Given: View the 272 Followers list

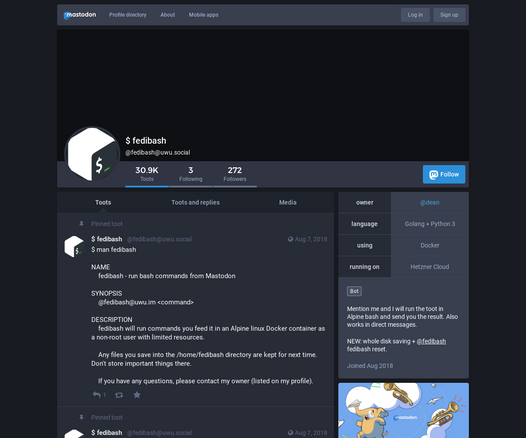Looking at the screenshot, I should click(x=235, y=174).
